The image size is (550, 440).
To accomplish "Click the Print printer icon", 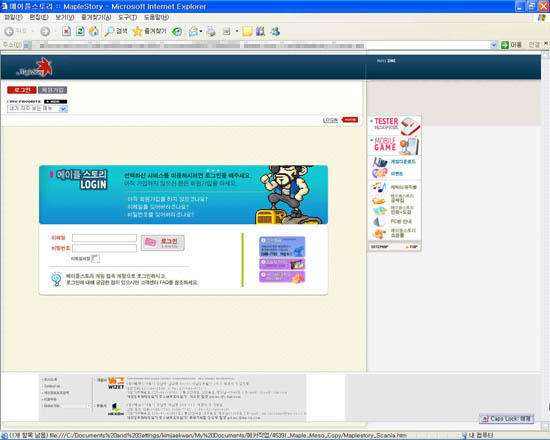I will click(211, 32).
